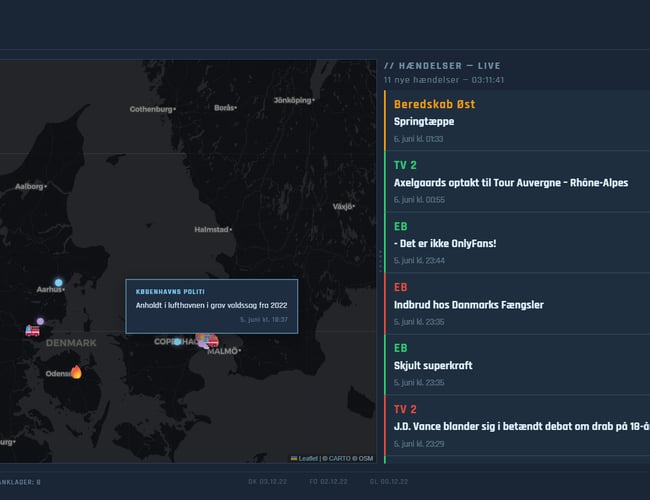650x500 pixels.
Task: Click the 'FO 02.12.22' footer entry
Action: pos(328,481)
